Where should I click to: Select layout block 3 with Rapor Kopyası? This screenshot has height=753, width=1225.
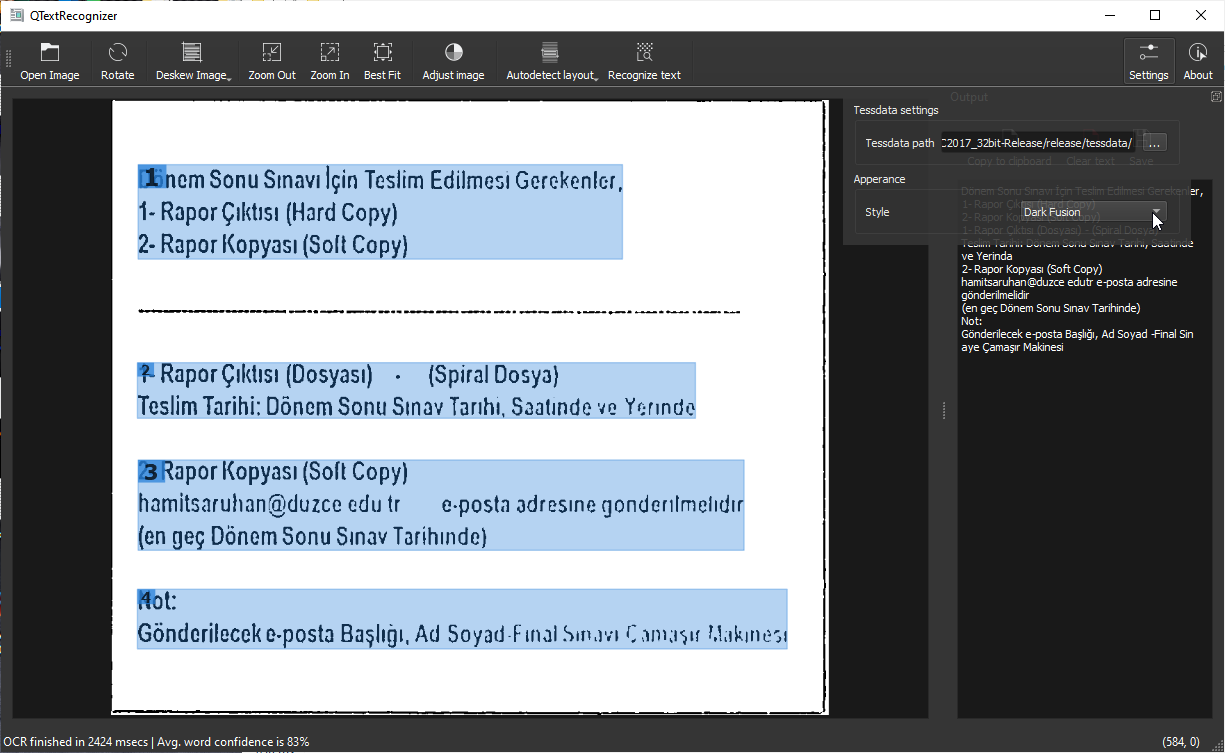(x=441, y=505)
